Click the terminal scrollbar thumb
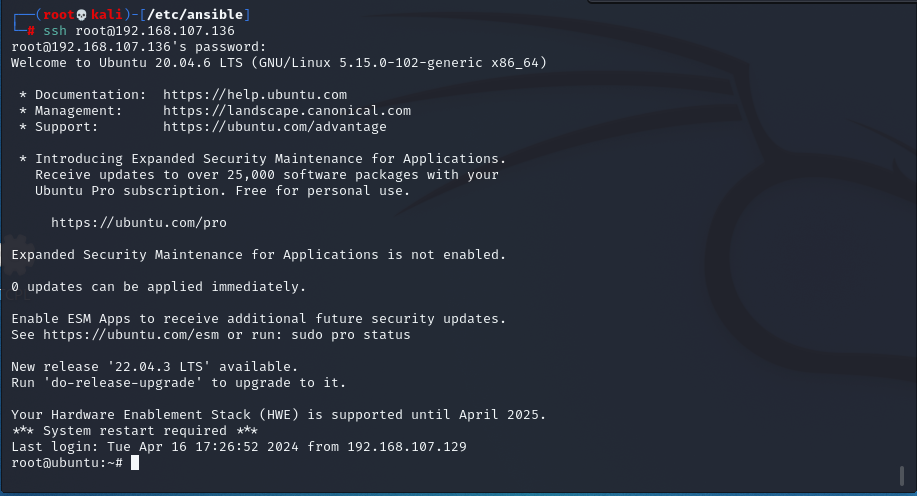 902,476
